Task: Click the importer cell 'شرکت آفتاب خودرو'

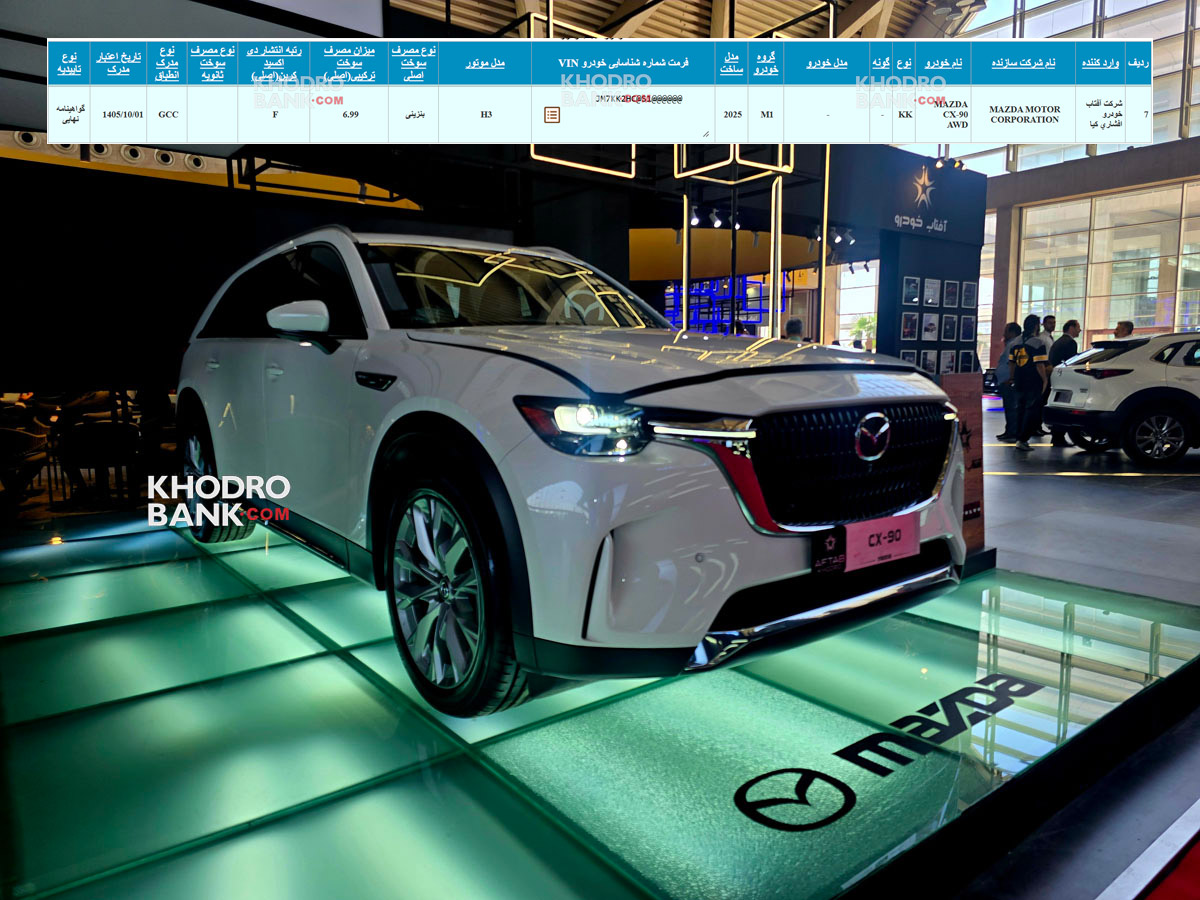Action: pyautogui.click(x=1100, y=114)
